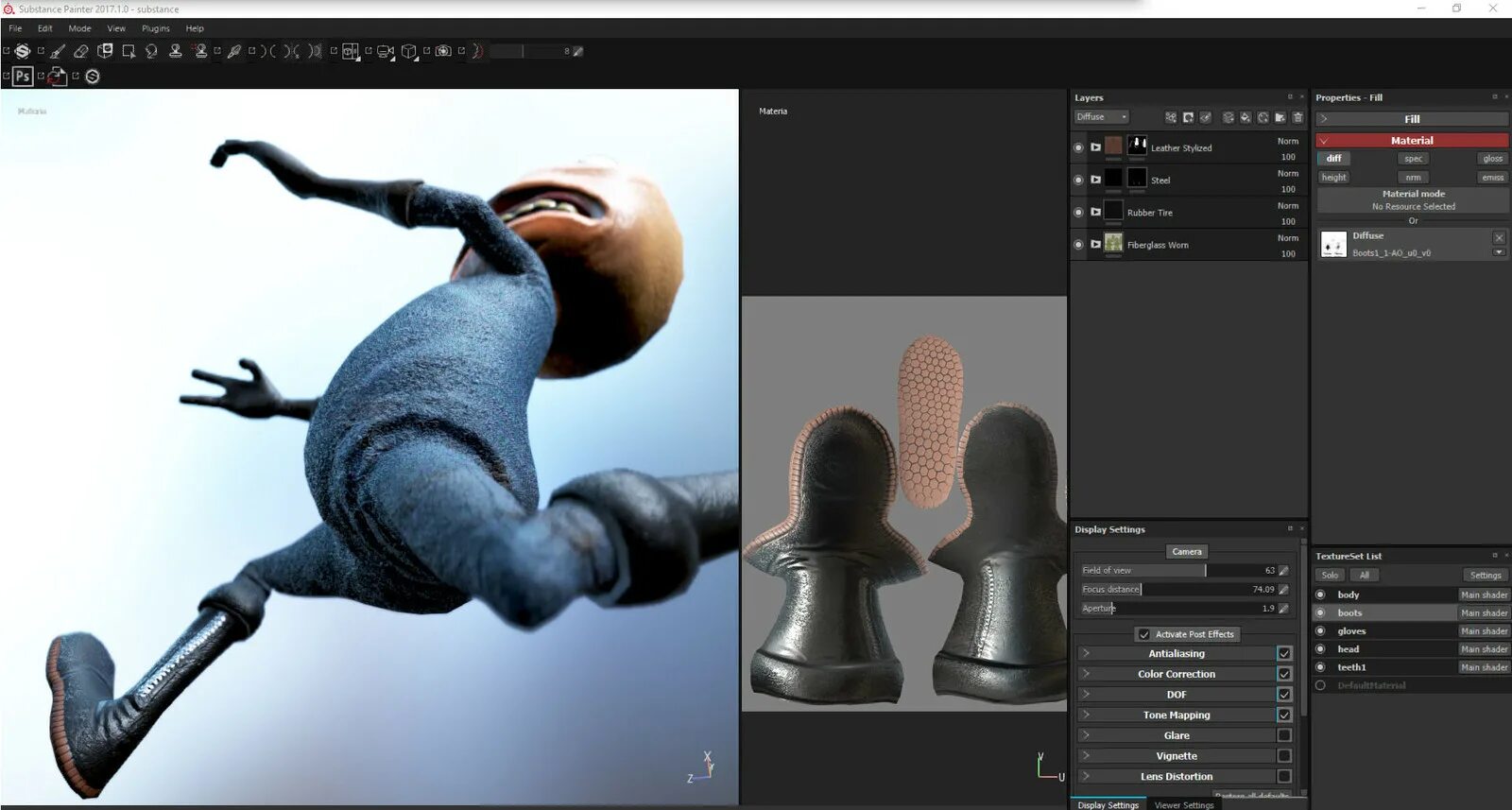The width and height of the screenshot is (1512, 810).
Task: Disable the Tone Mapping checkbox
Action: pyautogui.click(x=1284, y=715)
